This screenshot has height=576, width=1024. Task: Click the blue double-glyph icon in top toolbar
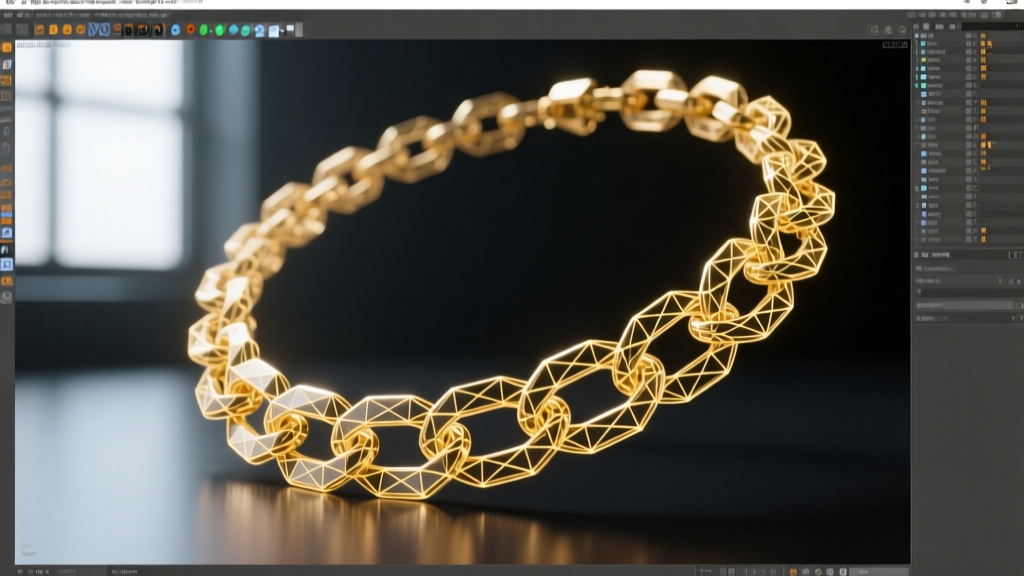coord(99,29)
